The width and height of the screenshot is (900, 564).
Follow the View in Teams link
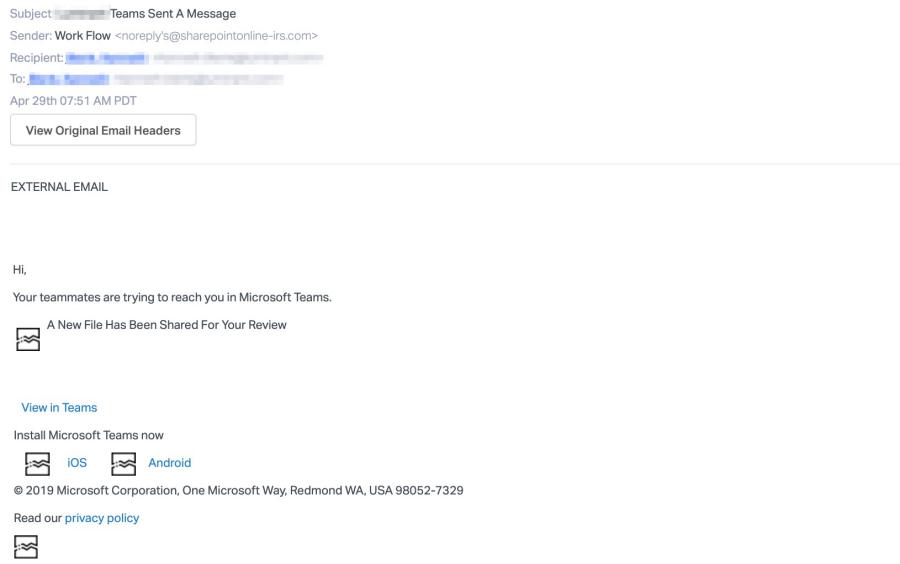[x=59, y=407]
